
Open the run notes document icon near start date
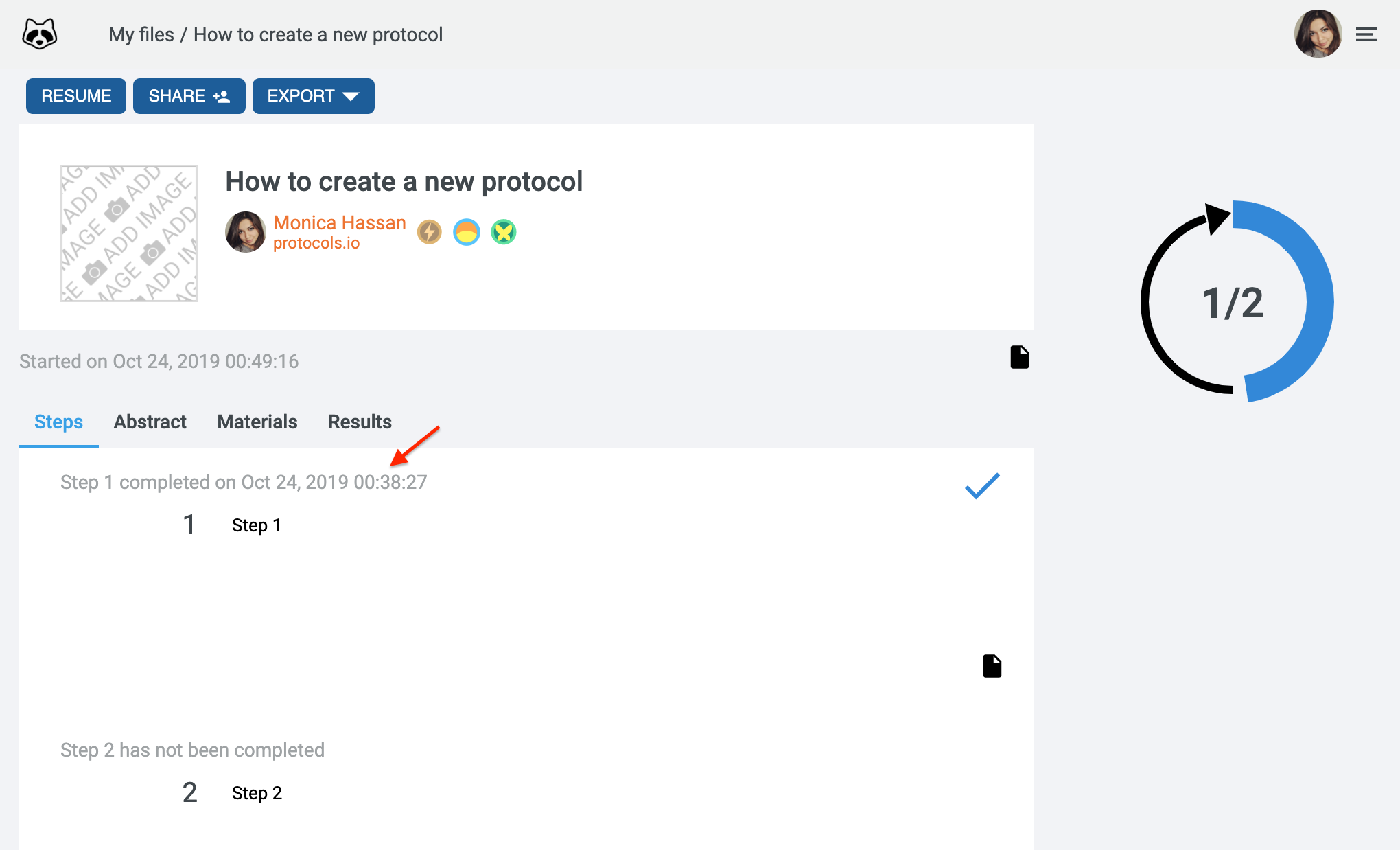pos(1020,357)
